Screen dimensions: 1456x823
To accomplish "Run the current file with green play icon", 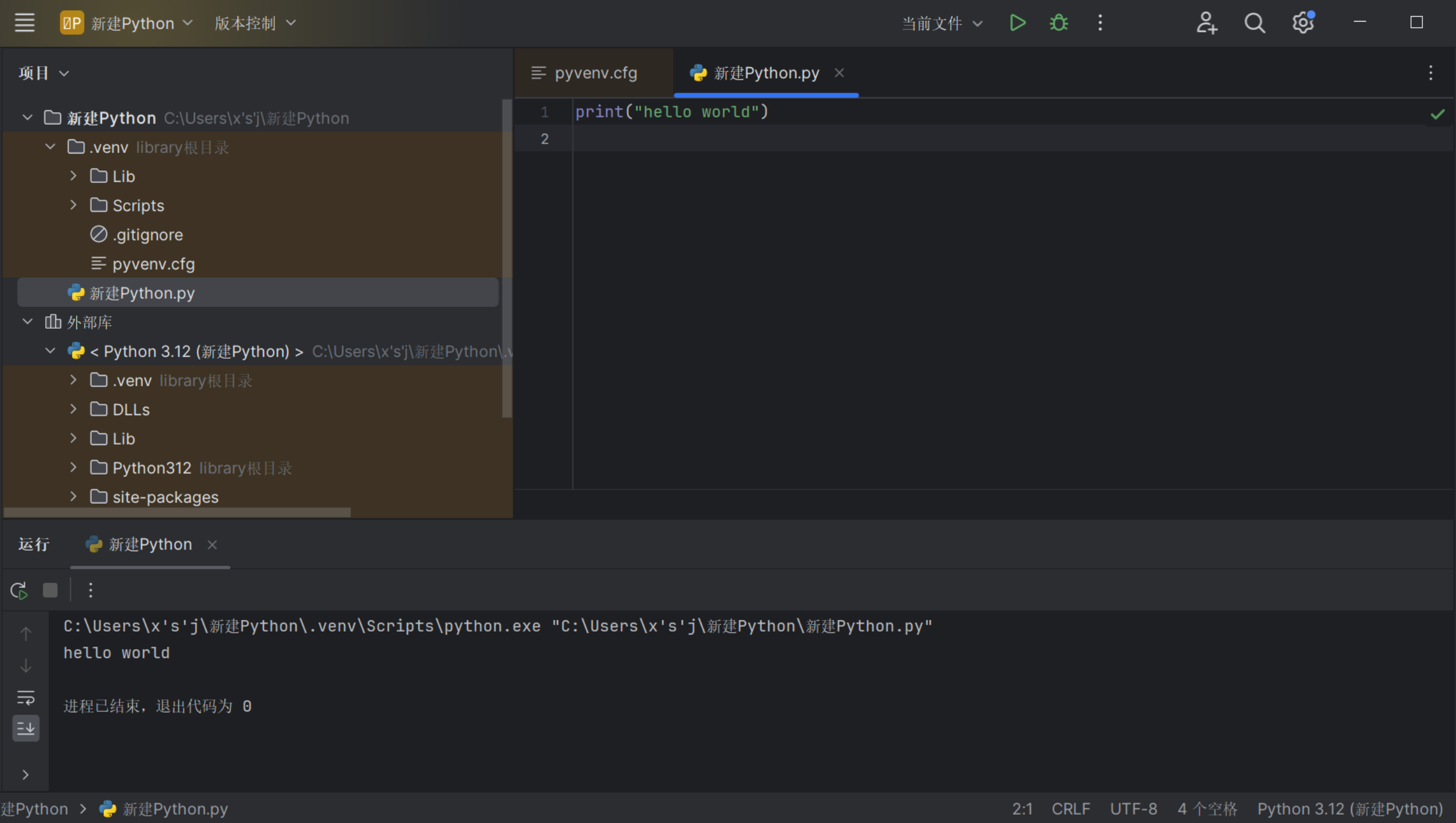I will tap(1017, 23).
